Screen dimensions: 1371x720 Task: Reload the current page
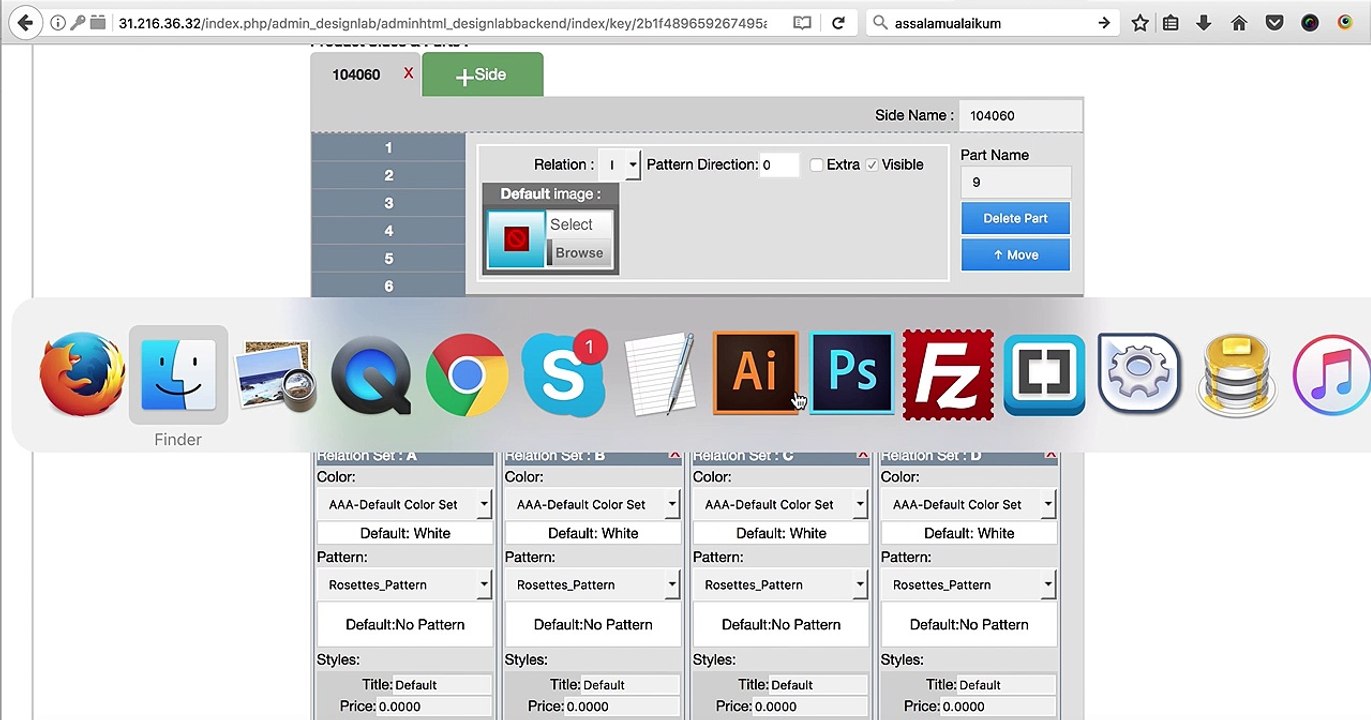click(x=838, y=23)
